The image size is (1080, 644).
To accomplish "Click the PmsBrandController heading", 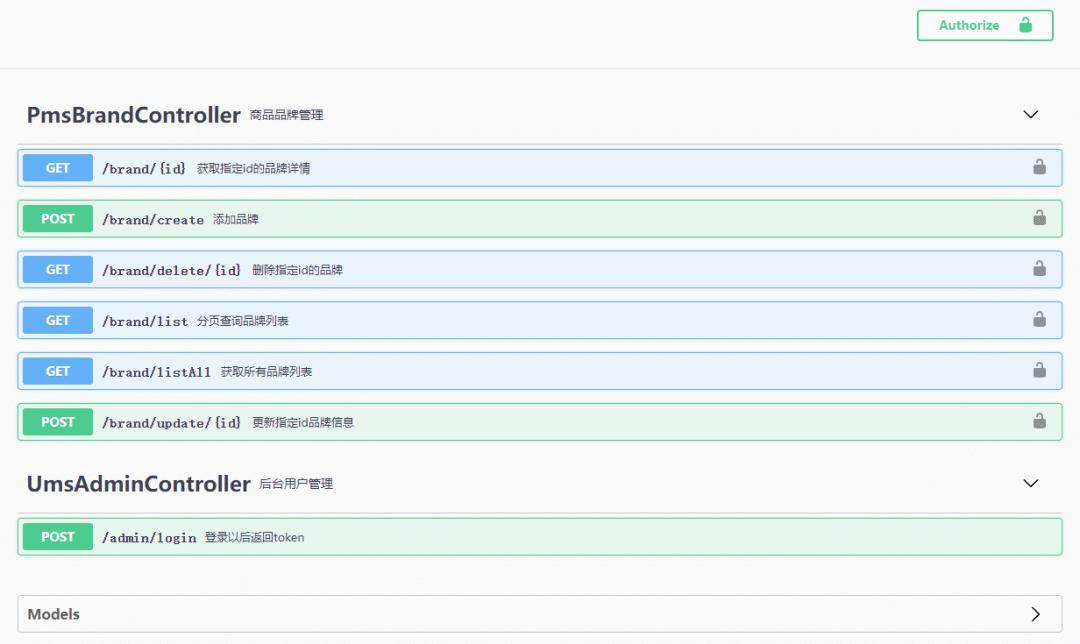I will [x=134, y=115].
